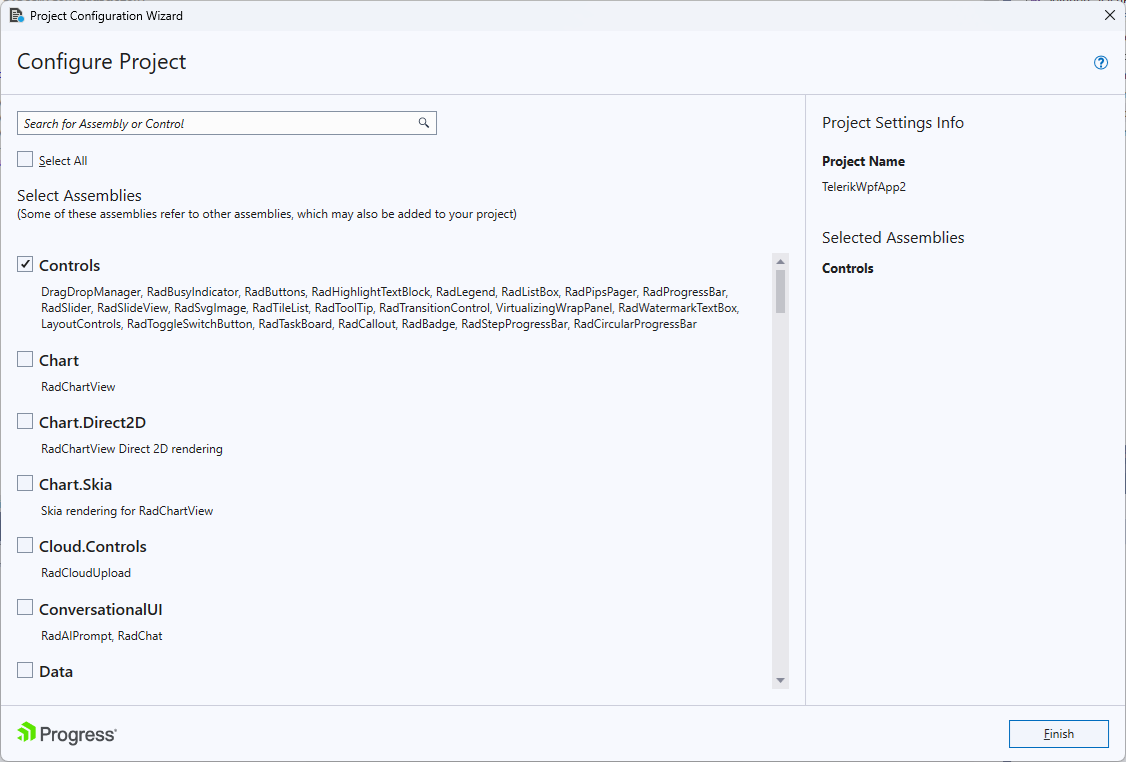Select the Chart.Skia checkbox

(x=24, y=483)
